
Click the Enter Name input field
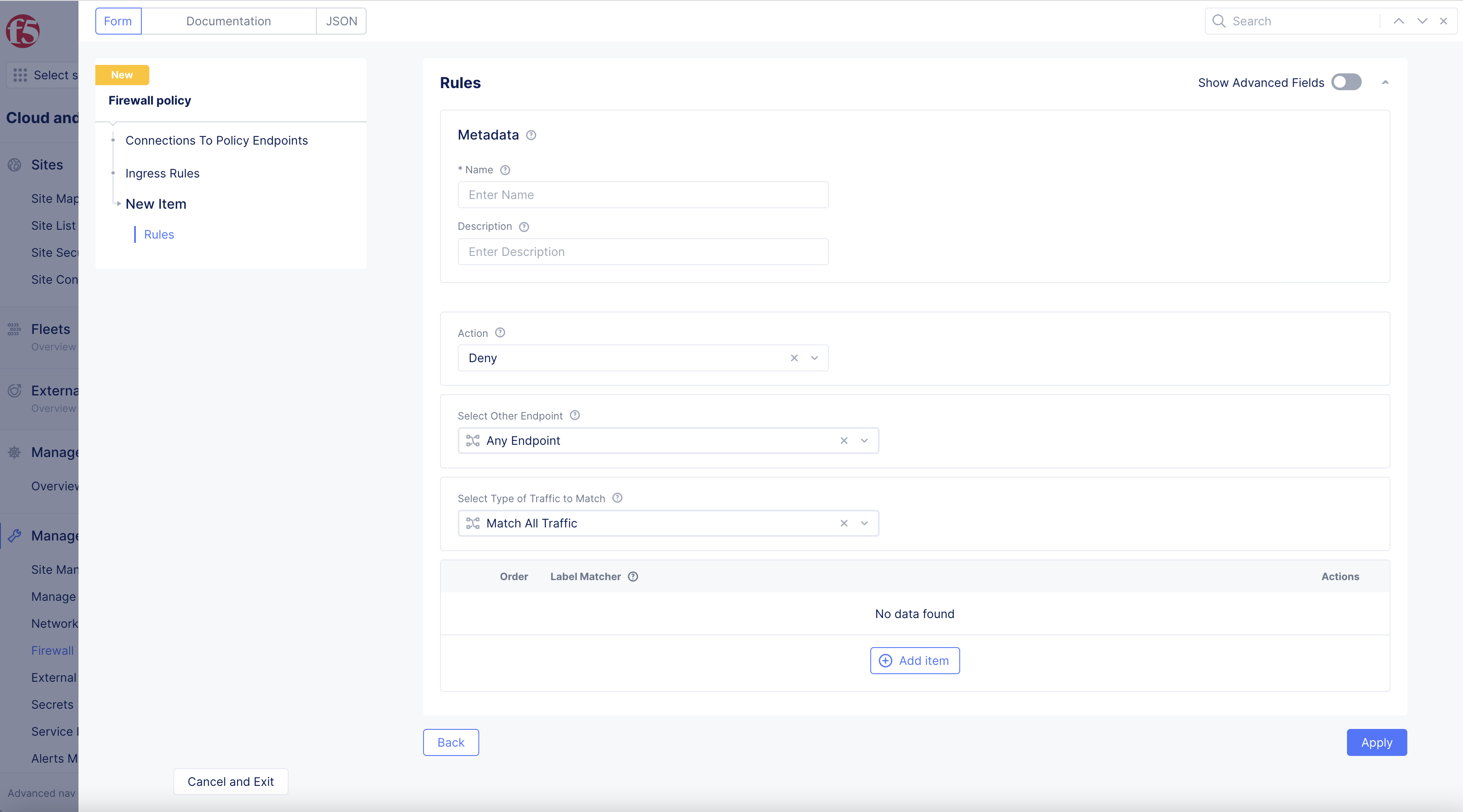[643, 195]
